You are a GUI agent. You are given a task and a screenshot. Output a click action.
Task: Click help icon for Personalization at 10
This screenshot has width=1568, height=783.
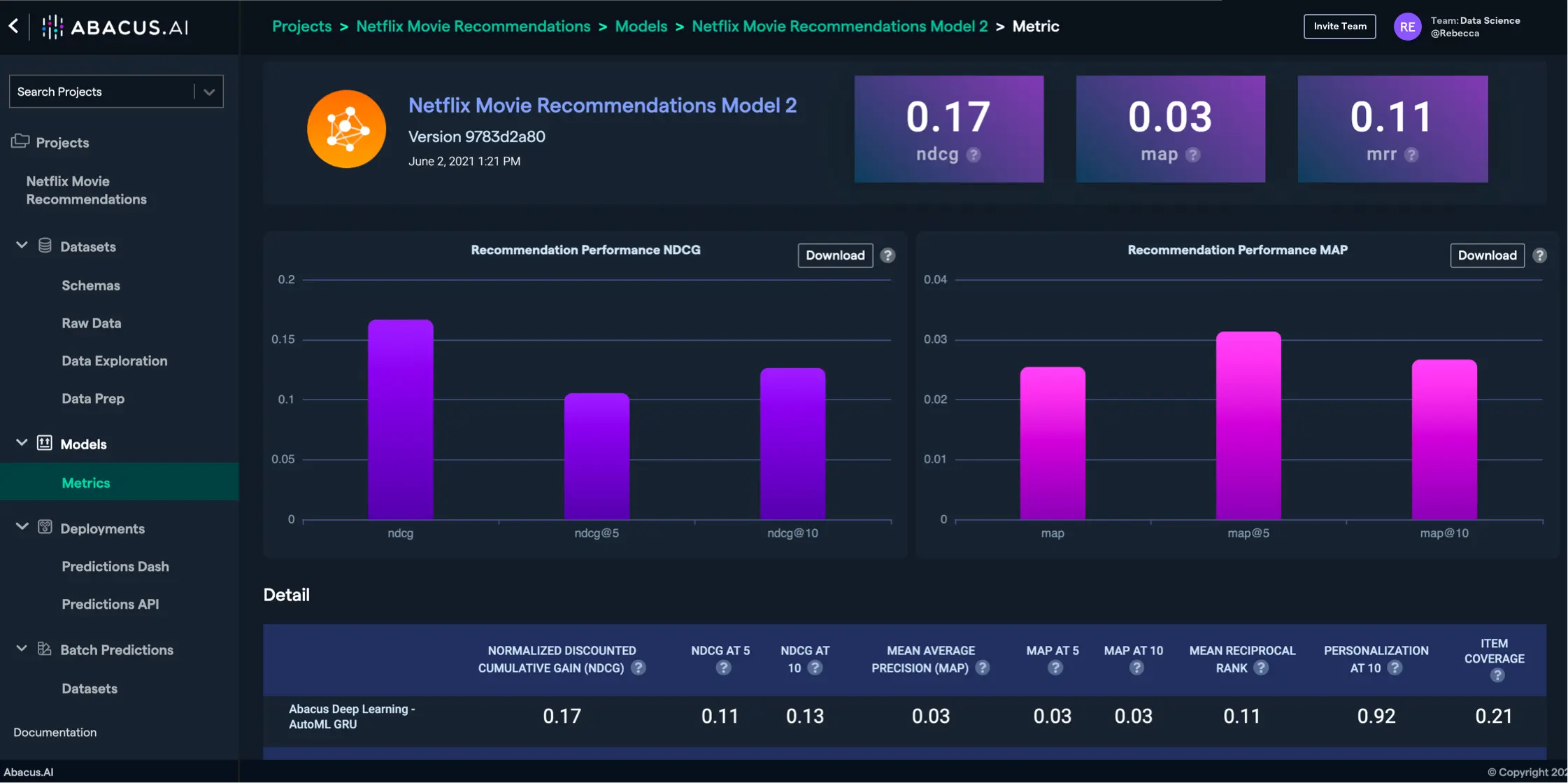pos(1395,668)
